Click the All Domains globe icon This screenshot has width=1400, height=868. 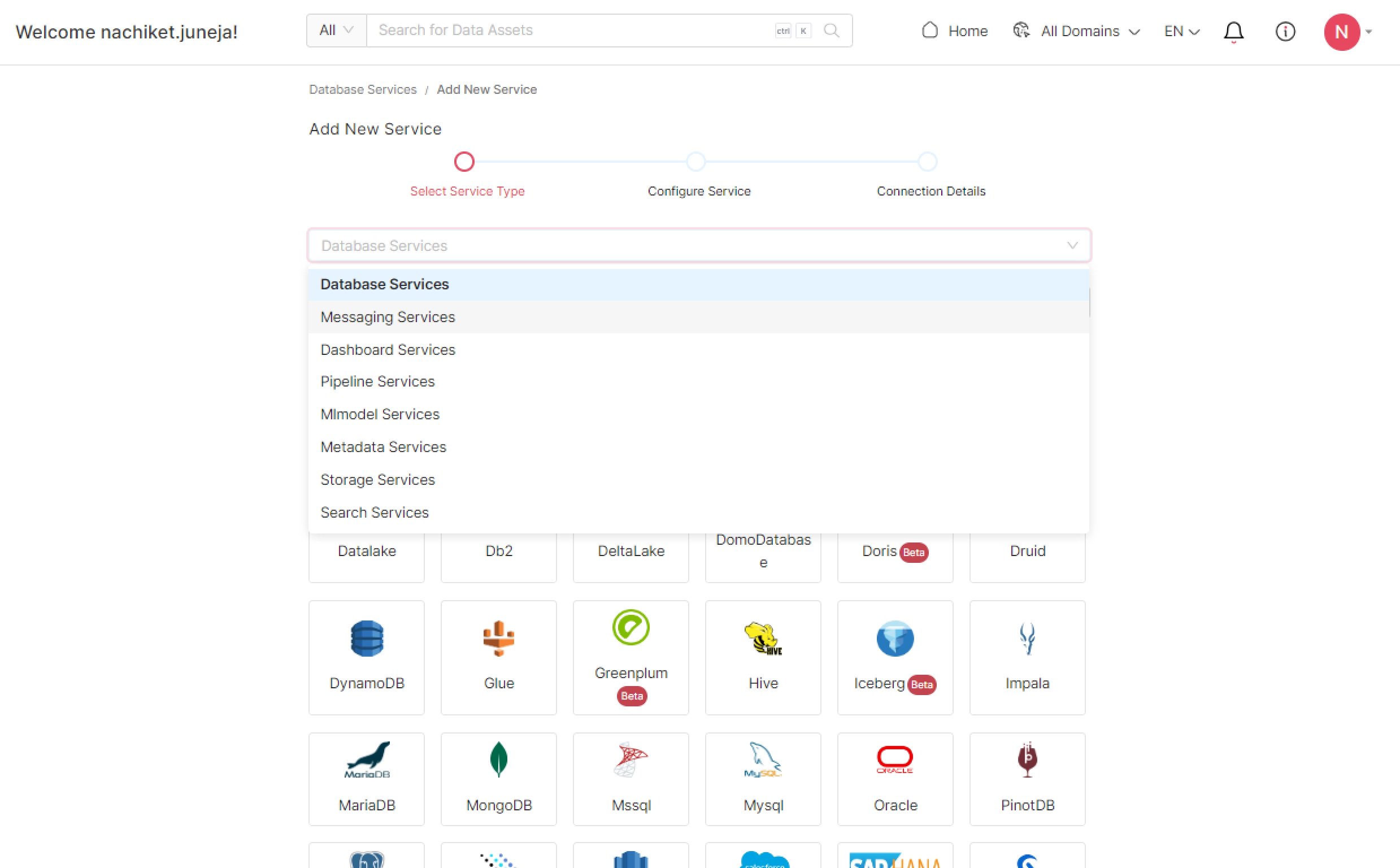tap(1021, 30)
